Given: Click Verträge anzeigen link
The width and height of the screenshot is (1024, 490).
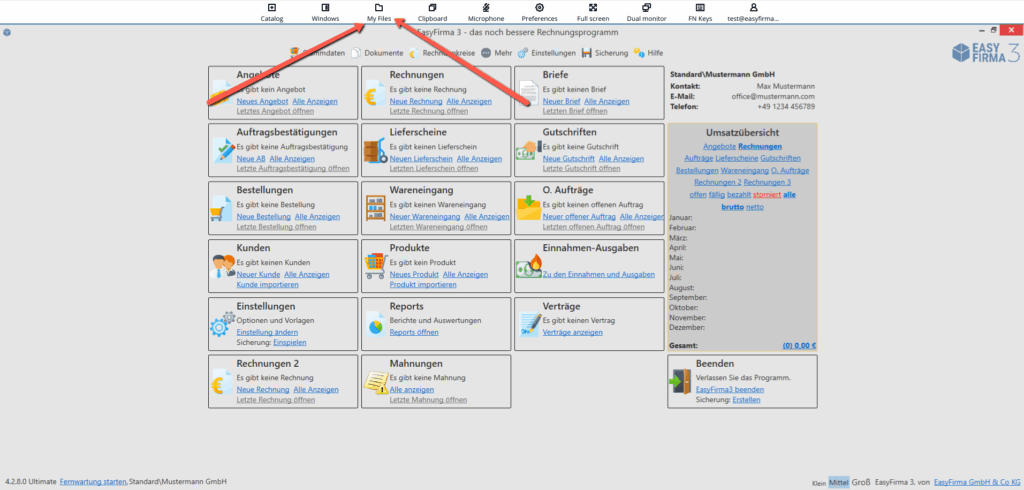Looking at the screenshot, I should pos(573,332).
